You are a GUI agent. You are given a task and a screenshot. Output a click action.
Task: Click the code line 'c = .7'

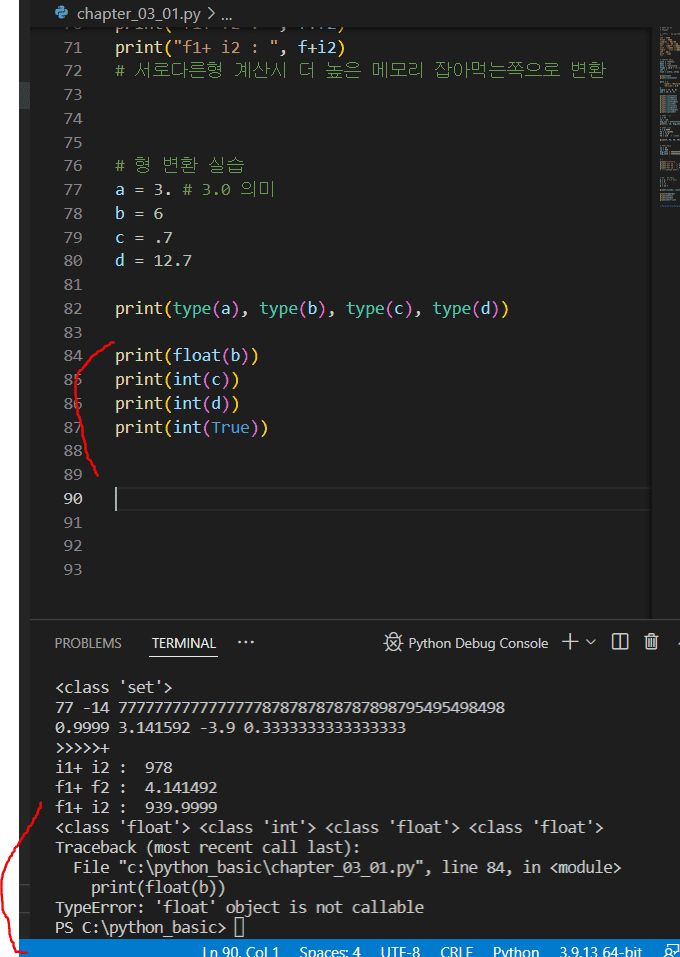coord(144,237)
